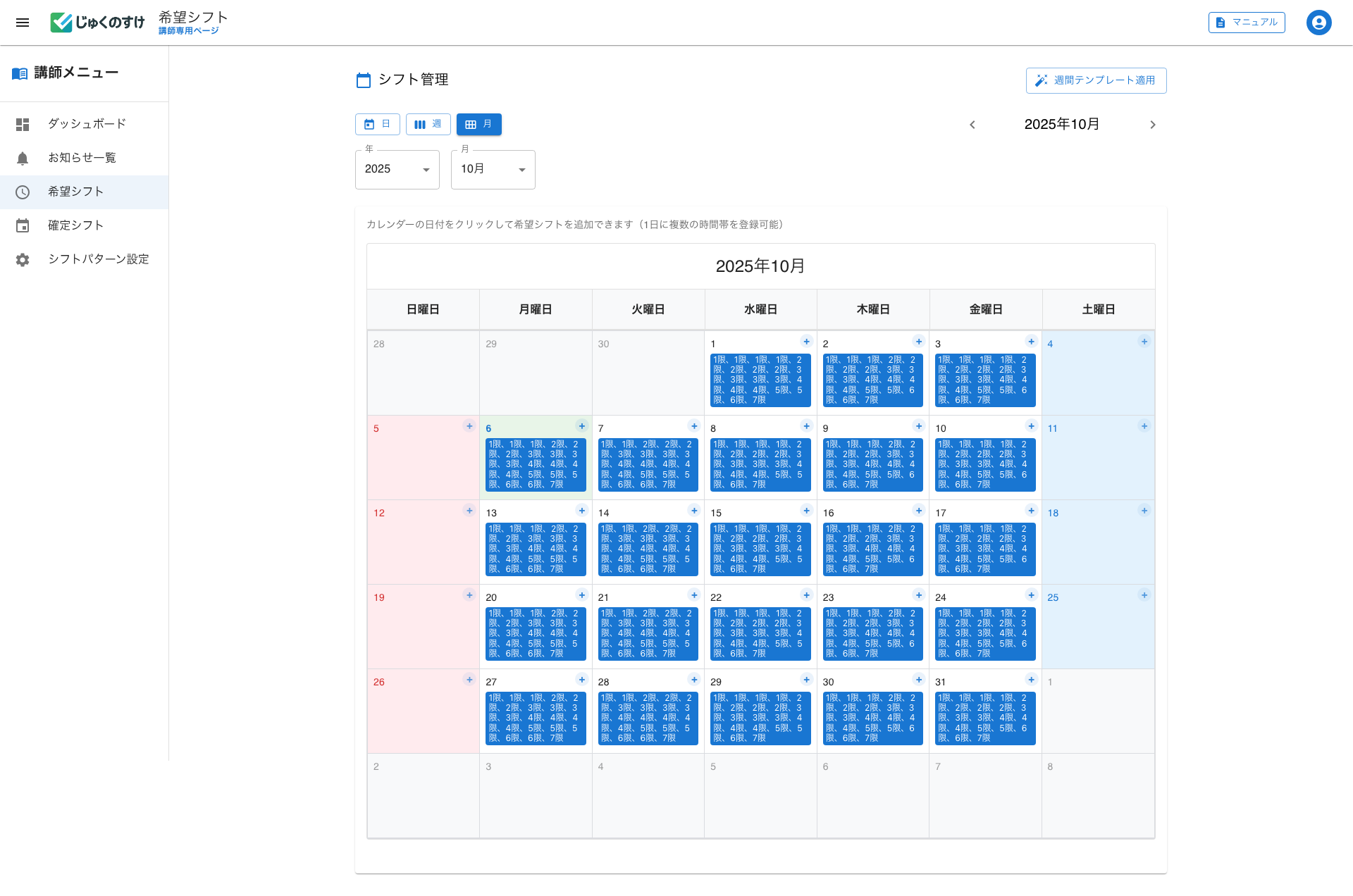Click the 週間テンプレート適用 button

[1096, 80]
